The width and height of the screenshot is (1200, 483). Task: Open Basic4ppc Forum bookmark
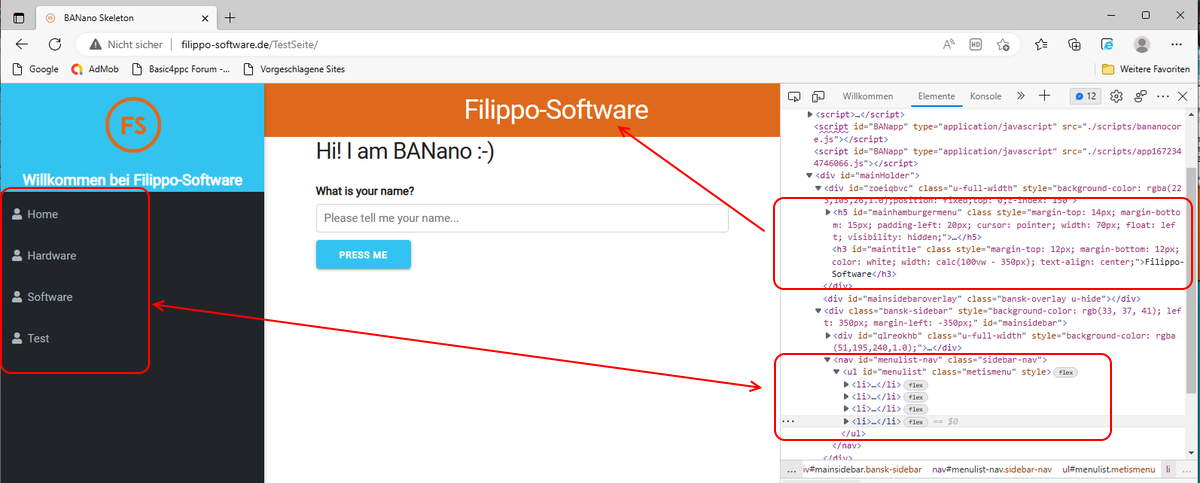pos(180,70)
